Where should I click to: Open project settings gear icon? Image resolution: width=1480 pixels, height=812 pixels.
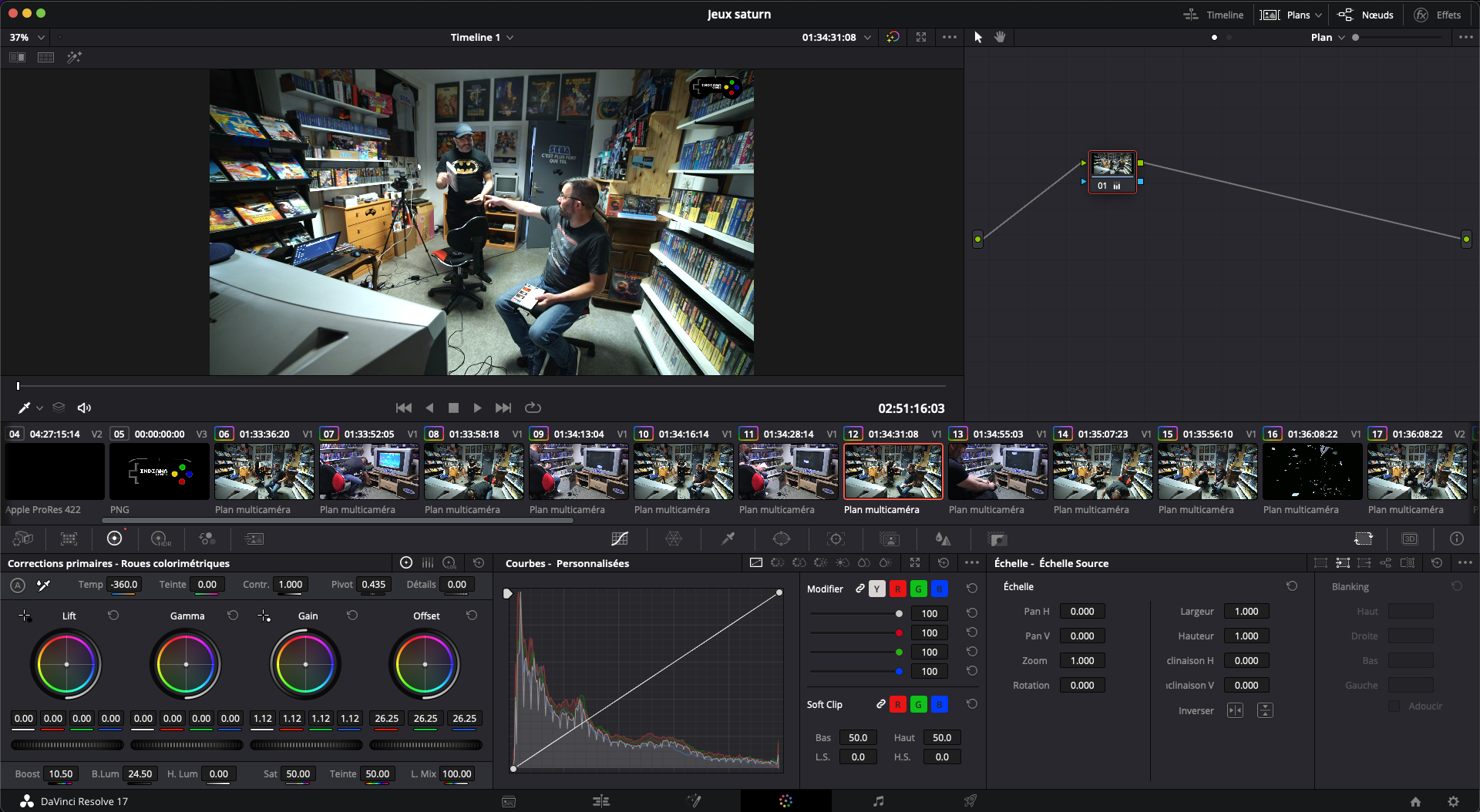1453,801
